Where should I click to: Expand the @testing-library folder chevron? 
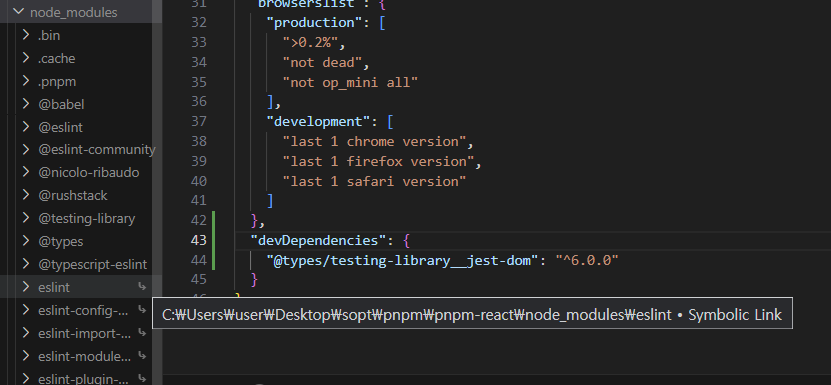click(x=26, y=217)
